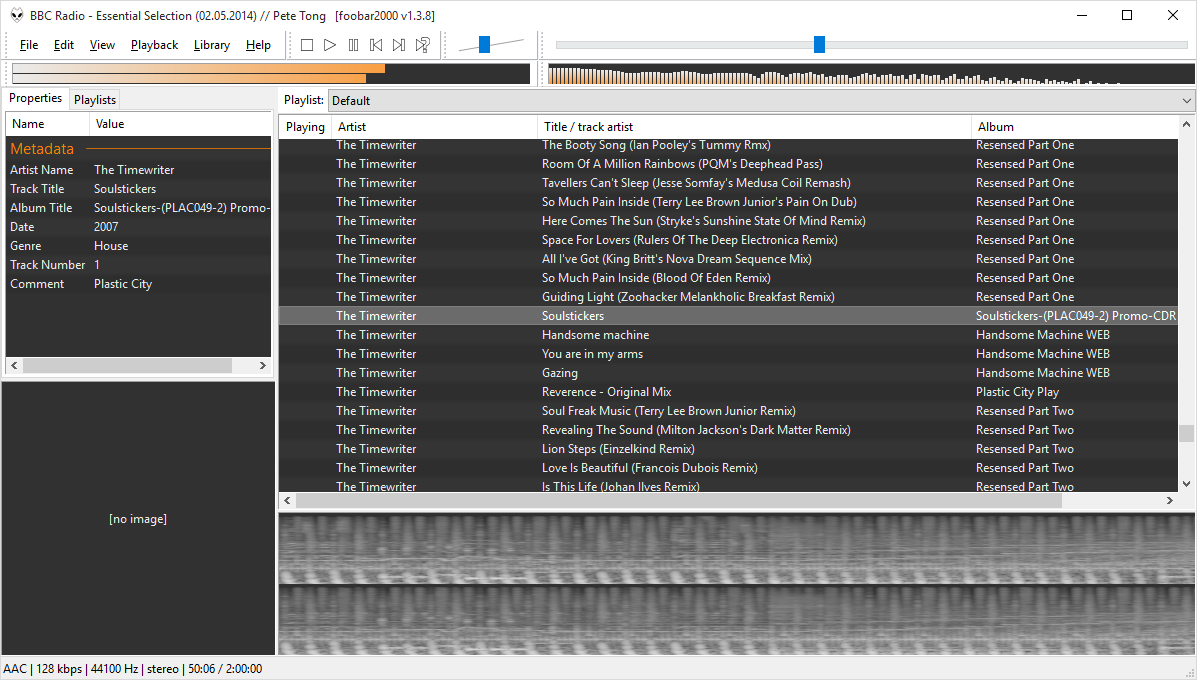Click playlist horizontal scrollbar left arrow

coord(288,501)
